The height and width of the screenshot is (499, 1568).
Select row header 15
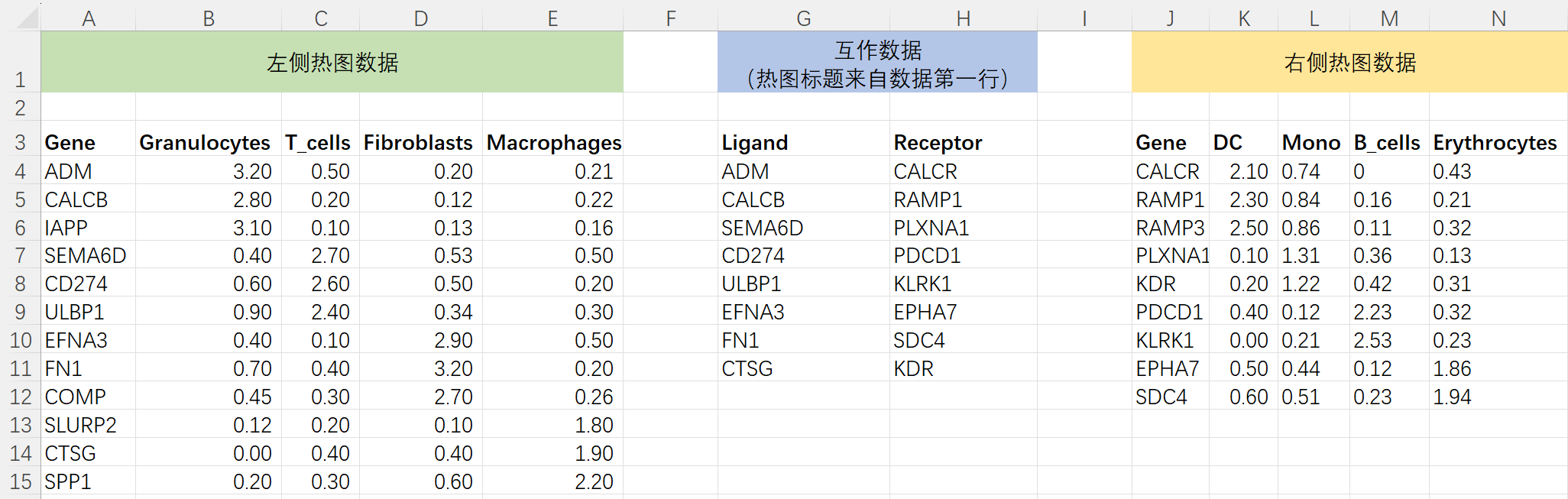coord(19,481)
